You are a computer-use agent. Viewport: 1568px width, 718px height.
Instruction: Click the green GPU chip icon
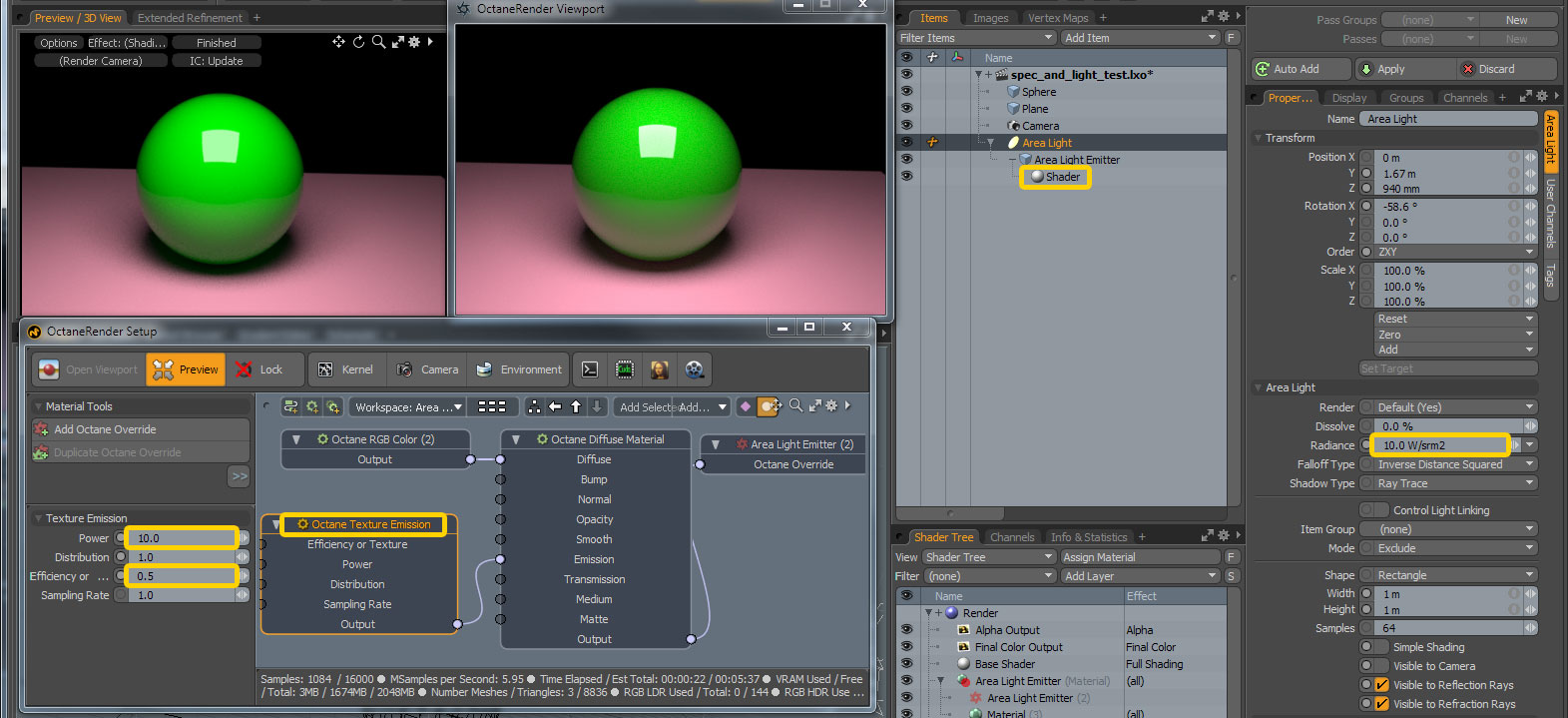(x=625, y=369)
